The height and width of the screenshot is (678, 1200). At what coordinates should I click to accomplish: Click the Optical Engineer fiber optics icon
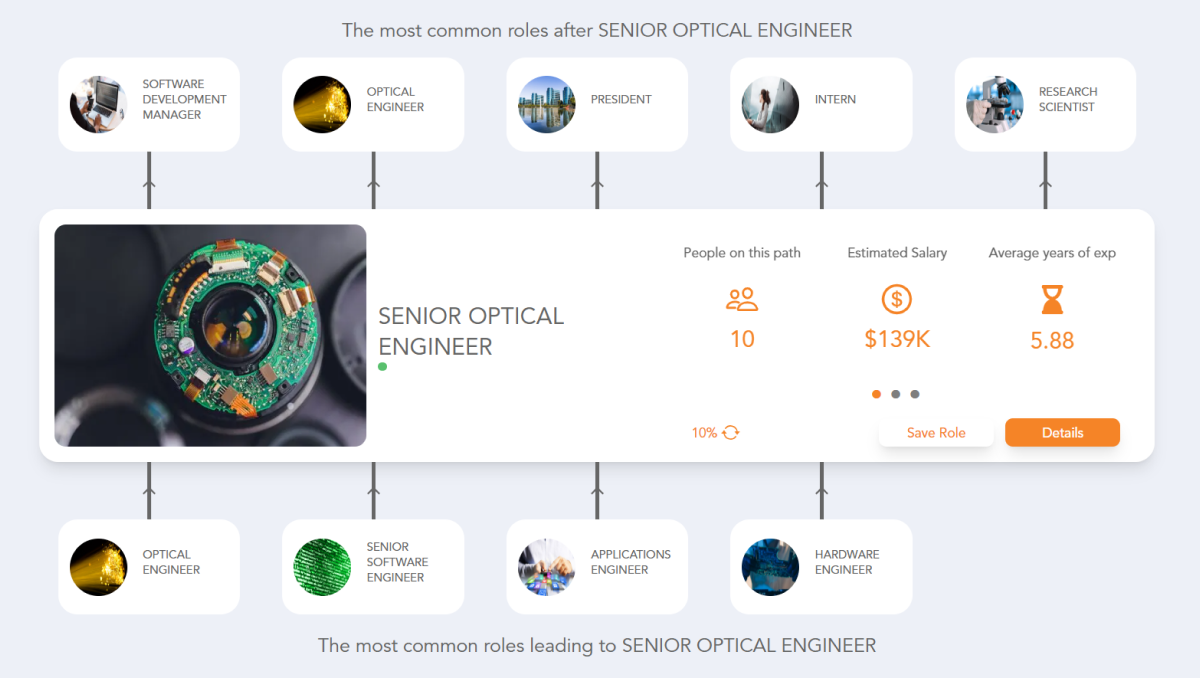click(x=322, y=104)
